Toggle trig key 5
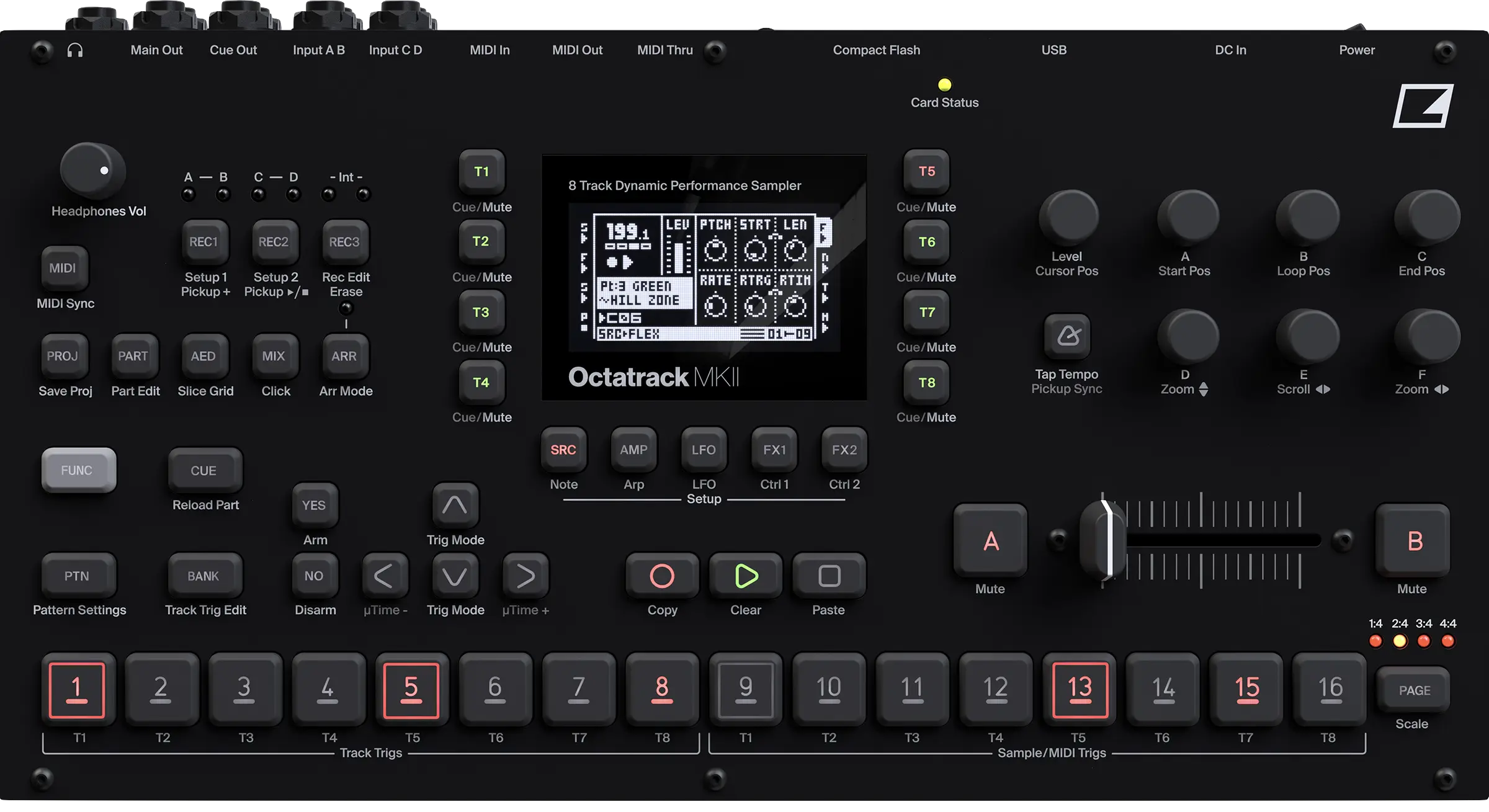Image resolution: width=1489 pixels, height=812 pixels. pos(411,690)
